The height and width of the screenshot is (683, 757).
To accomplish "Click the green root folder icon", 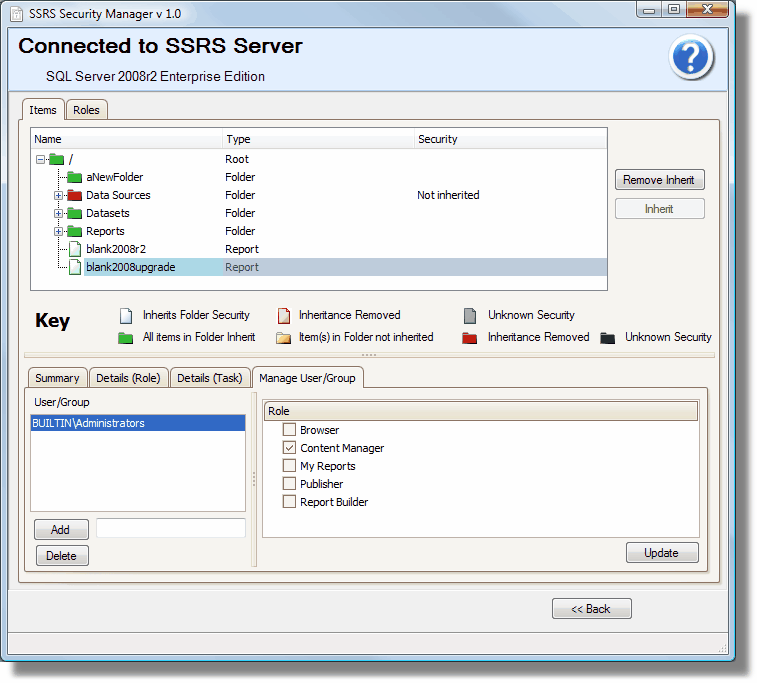I will pos(56,159).
